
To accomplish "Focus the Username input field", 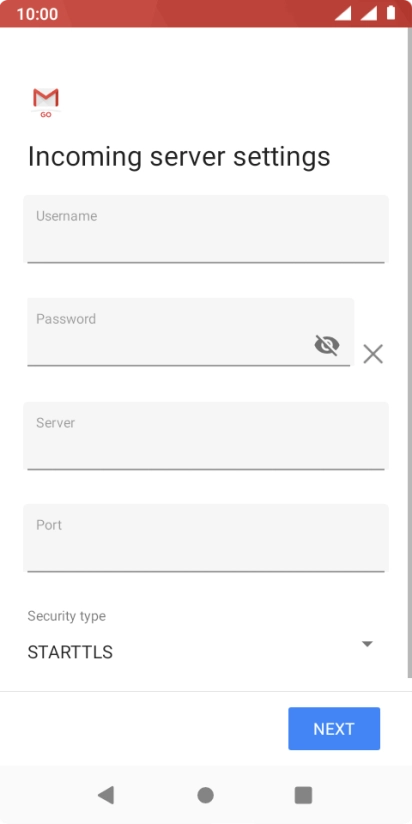I will click(x=206, y=229).
